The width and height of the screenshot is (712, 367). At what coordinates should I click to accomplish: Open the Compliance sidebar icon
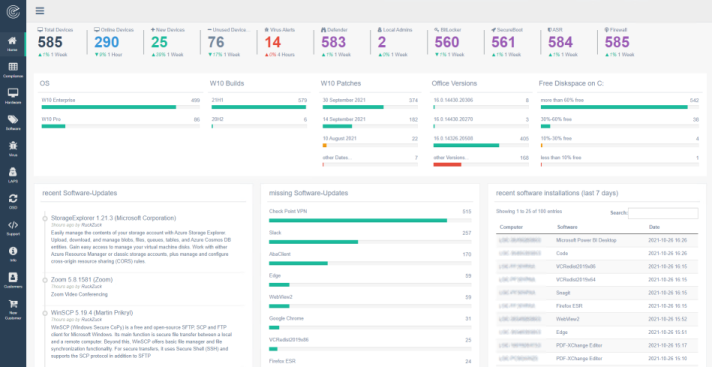pyautogui.click(x=13, y=70)
